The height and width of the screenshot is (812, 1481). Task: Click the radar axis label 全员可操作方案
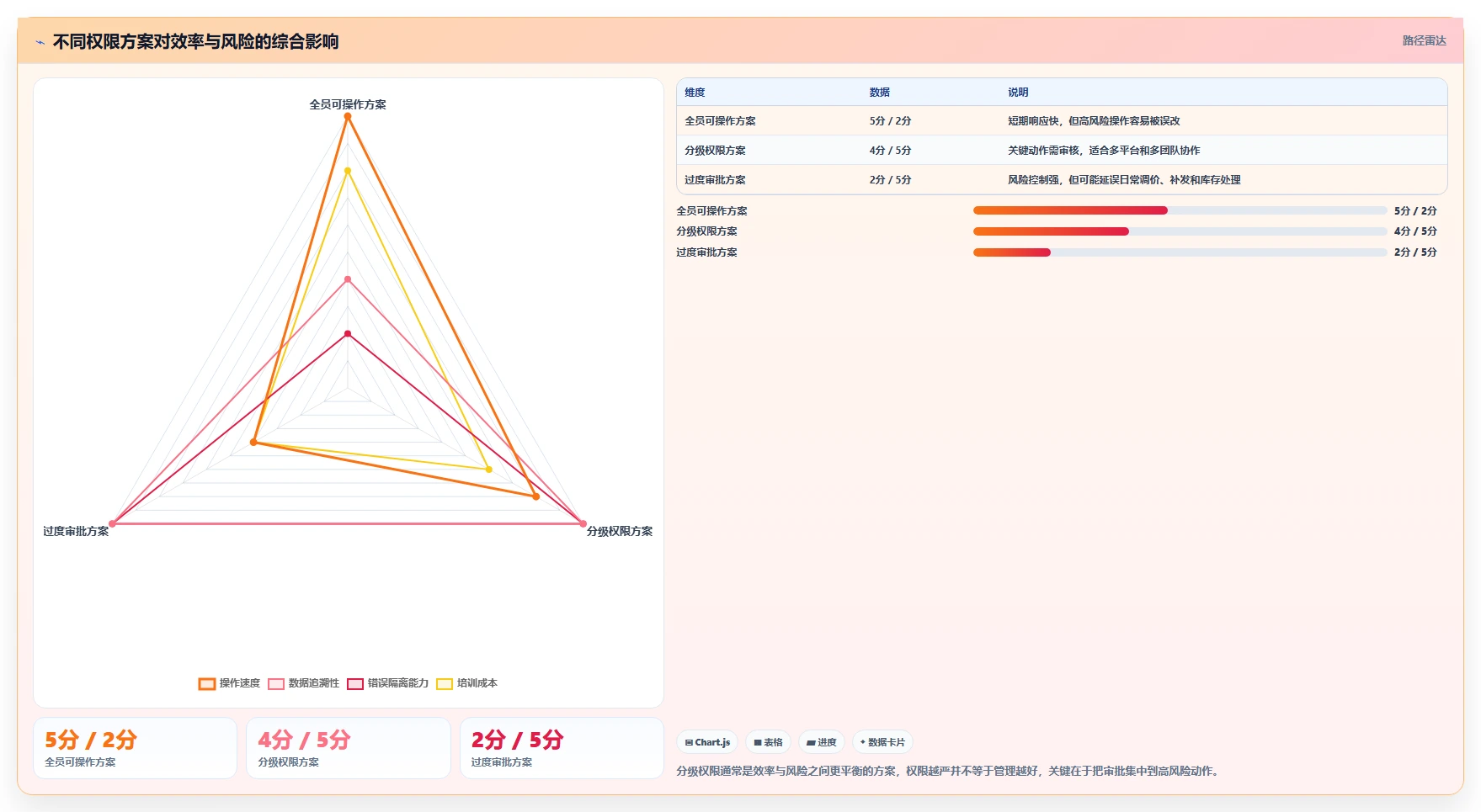click(348, 104)
